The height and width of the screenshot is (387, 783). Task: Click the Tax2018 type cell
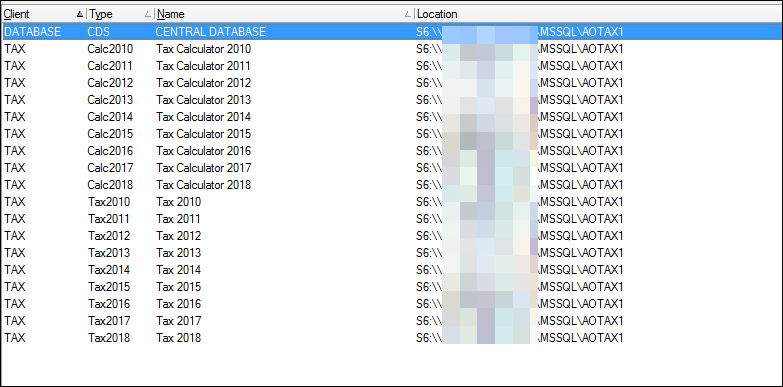(109, 338)
